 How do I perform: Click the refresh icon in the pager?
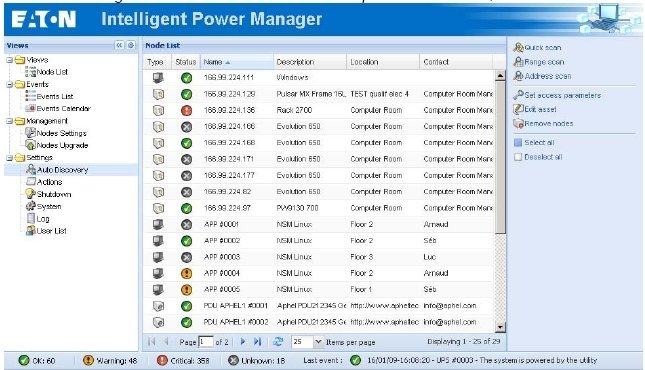click(x=278, y=342)
